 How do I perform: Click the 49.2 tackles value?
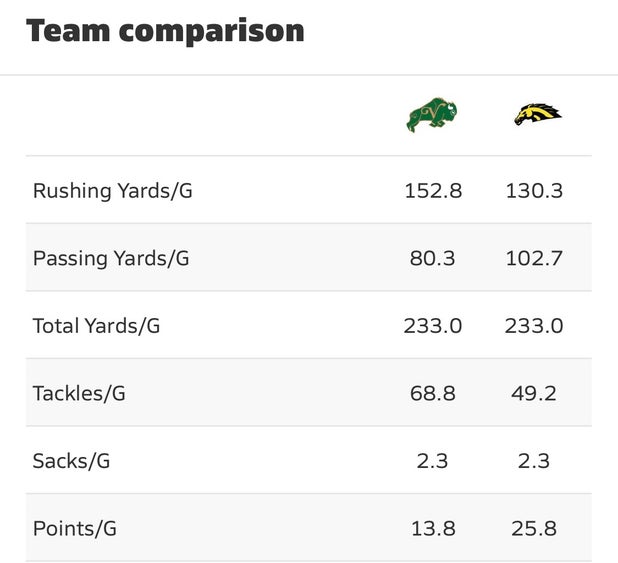(535, 393)
